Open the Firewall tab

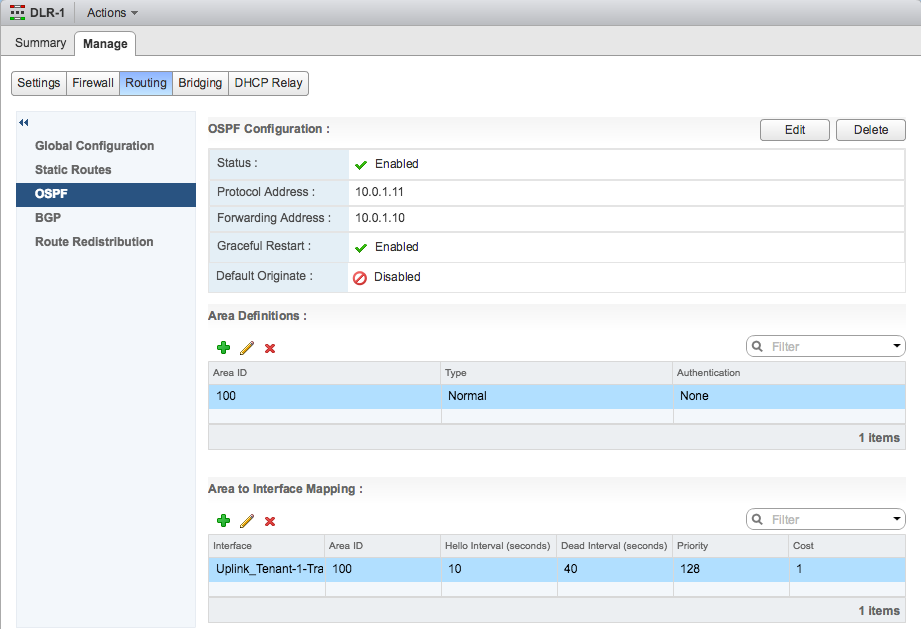click(x=93, y=83)
